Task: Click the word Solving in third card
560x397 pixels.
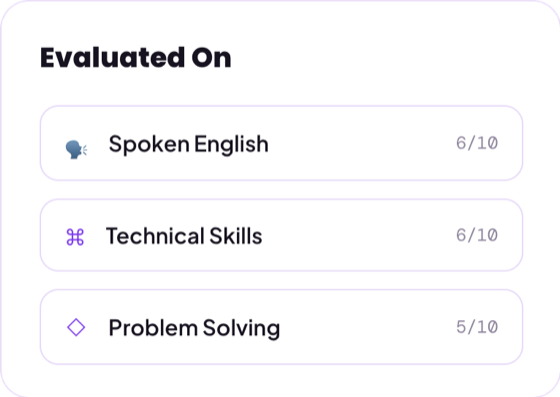Action: tap(241, 328)
